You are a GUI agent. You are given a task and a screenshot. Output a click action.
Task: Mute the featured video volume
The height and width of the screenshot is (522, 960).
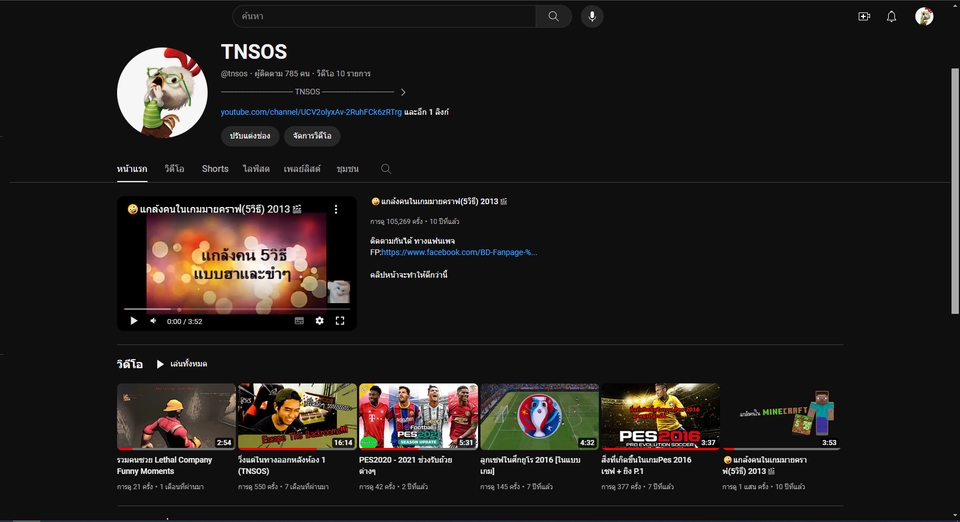tap(153, 321)
